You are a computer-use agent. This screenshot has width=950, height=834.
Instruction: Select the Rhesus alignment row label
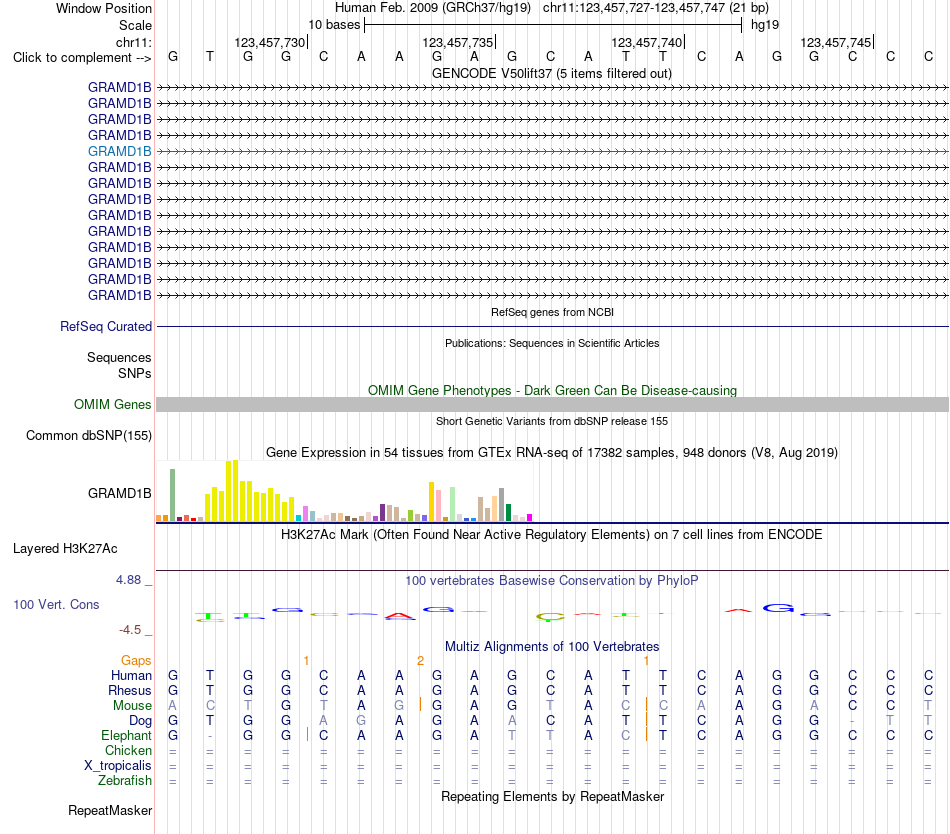(x=130, y=690)
